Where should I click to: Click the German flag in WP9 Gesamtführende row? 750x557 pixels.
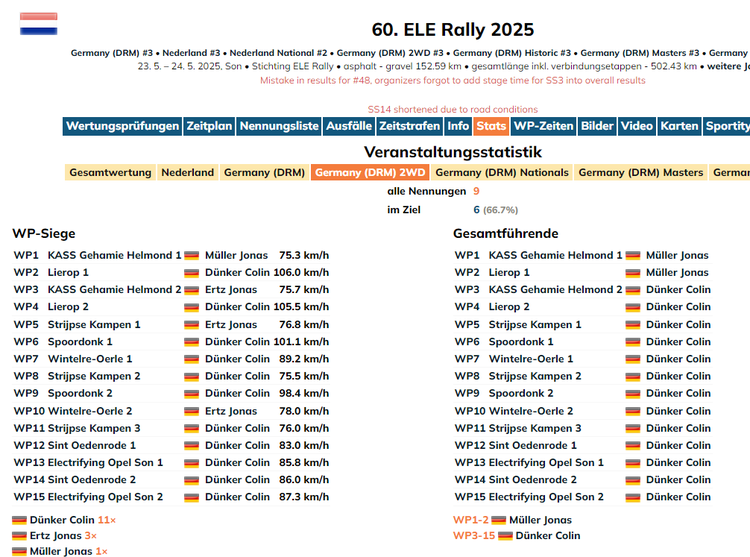click(632, 394)
